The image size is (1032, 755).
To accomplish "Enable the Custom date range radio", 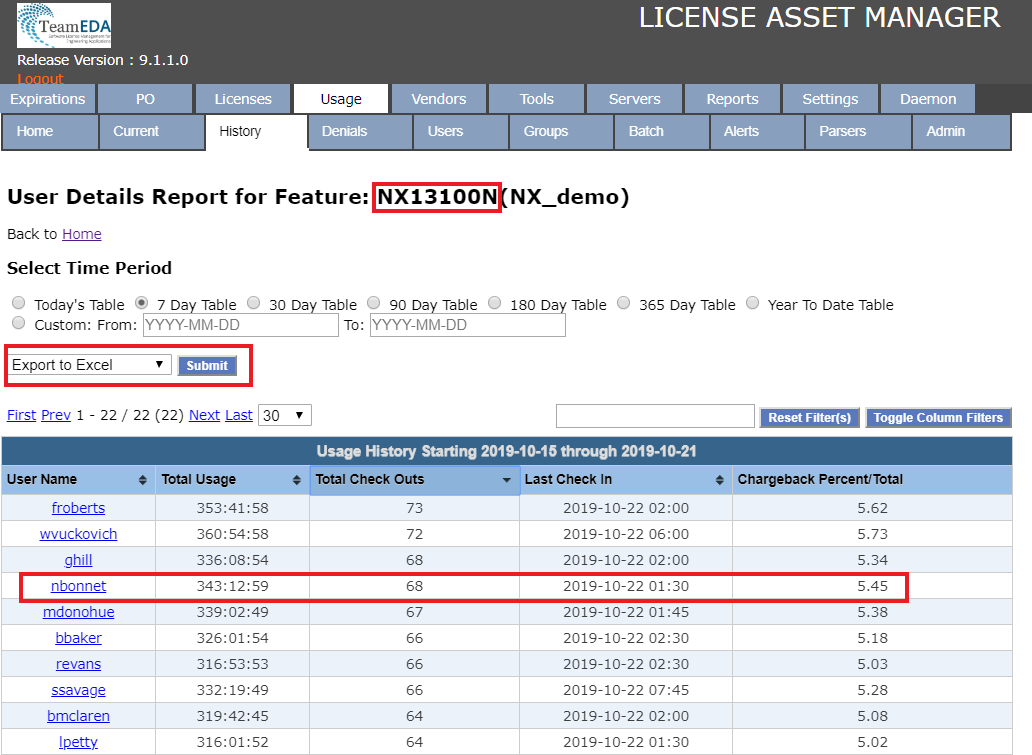I will click(x=19, y=324).
